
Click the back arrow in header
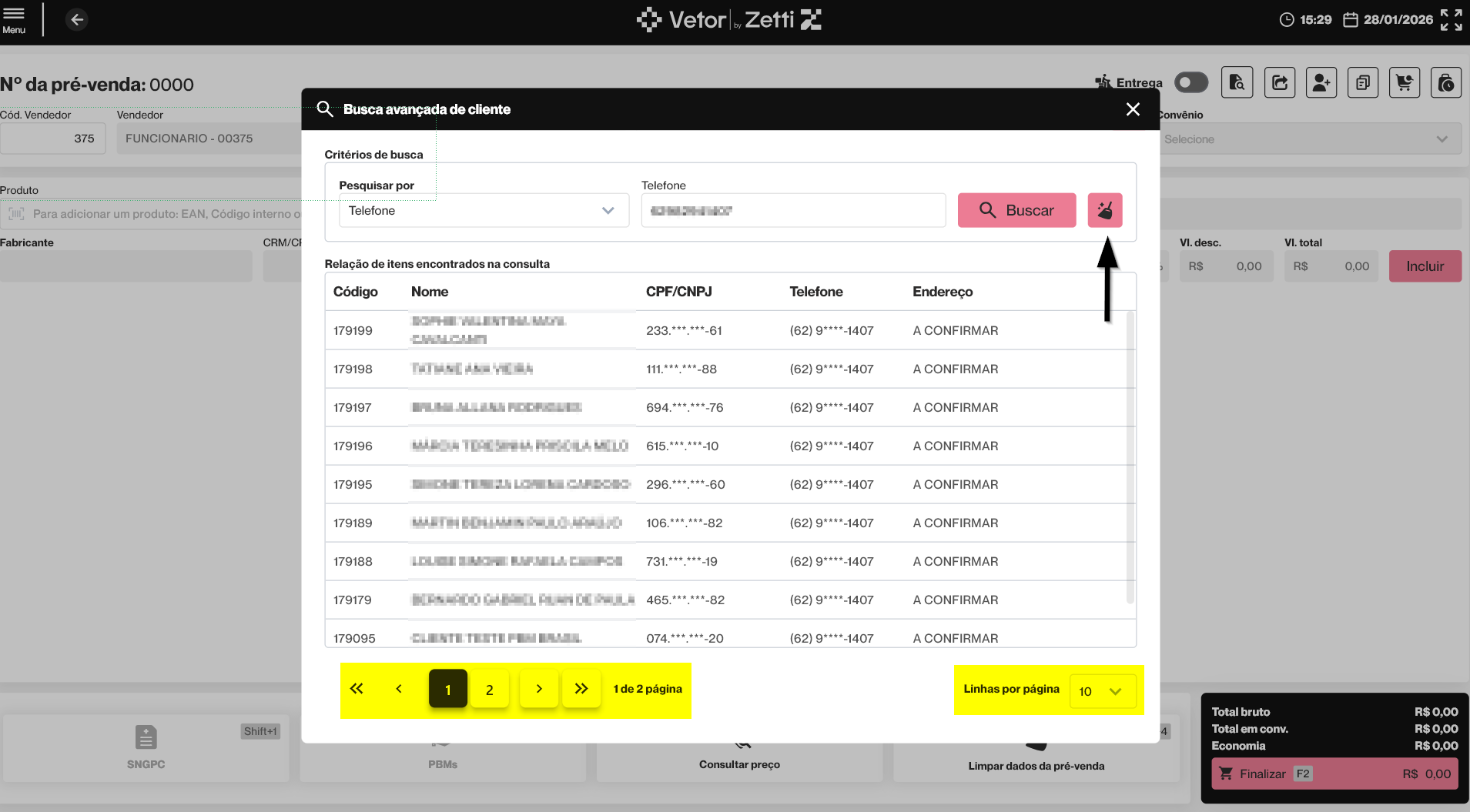pos(76,19)
